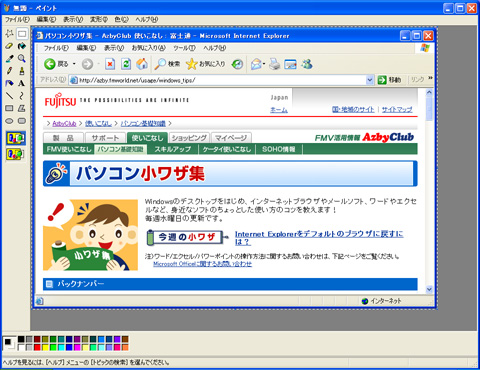Expand the Internet Explorer address bar dropdown
This screenshot has width=480, height=370.
point(369,80)
